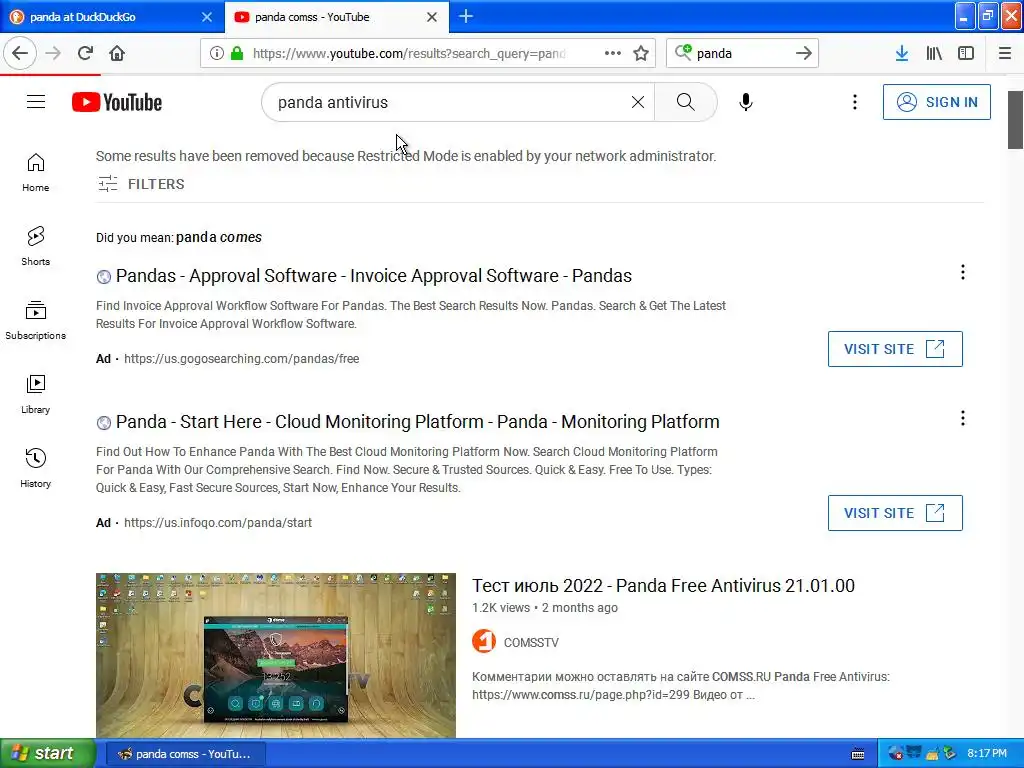
Task: Click the SIGN IN button
Action: pyautogui.click(x=936, y=102)
